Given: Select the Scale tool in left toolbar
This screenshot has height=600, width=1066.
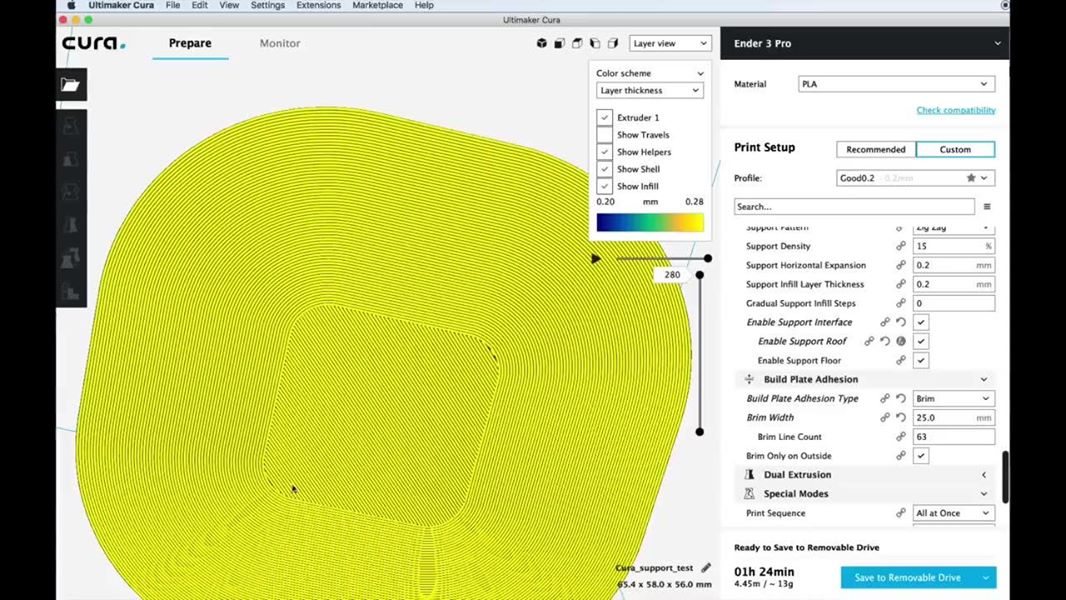Looking at the screenshot, I should tap(71, 160).
